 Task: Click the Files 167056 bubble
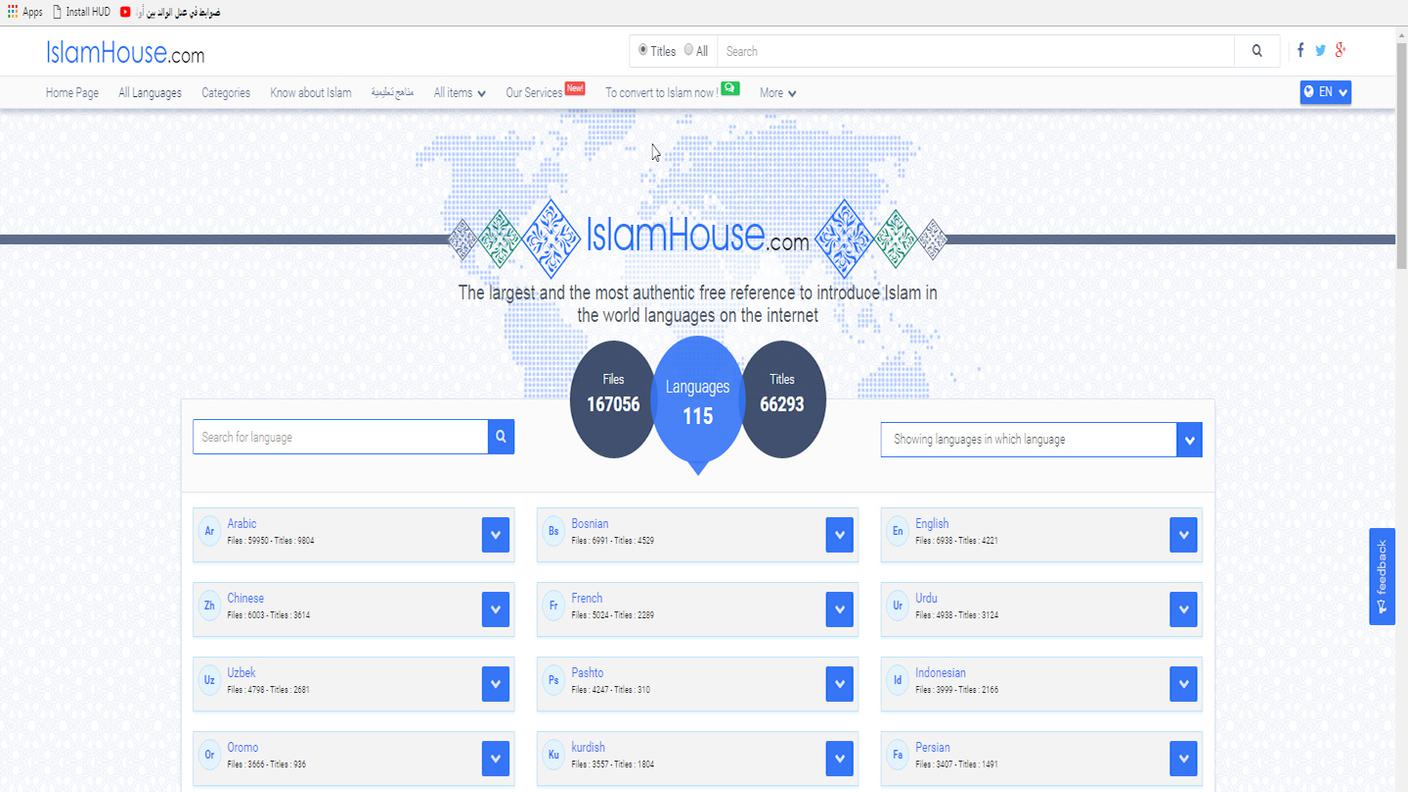point(613,399)
